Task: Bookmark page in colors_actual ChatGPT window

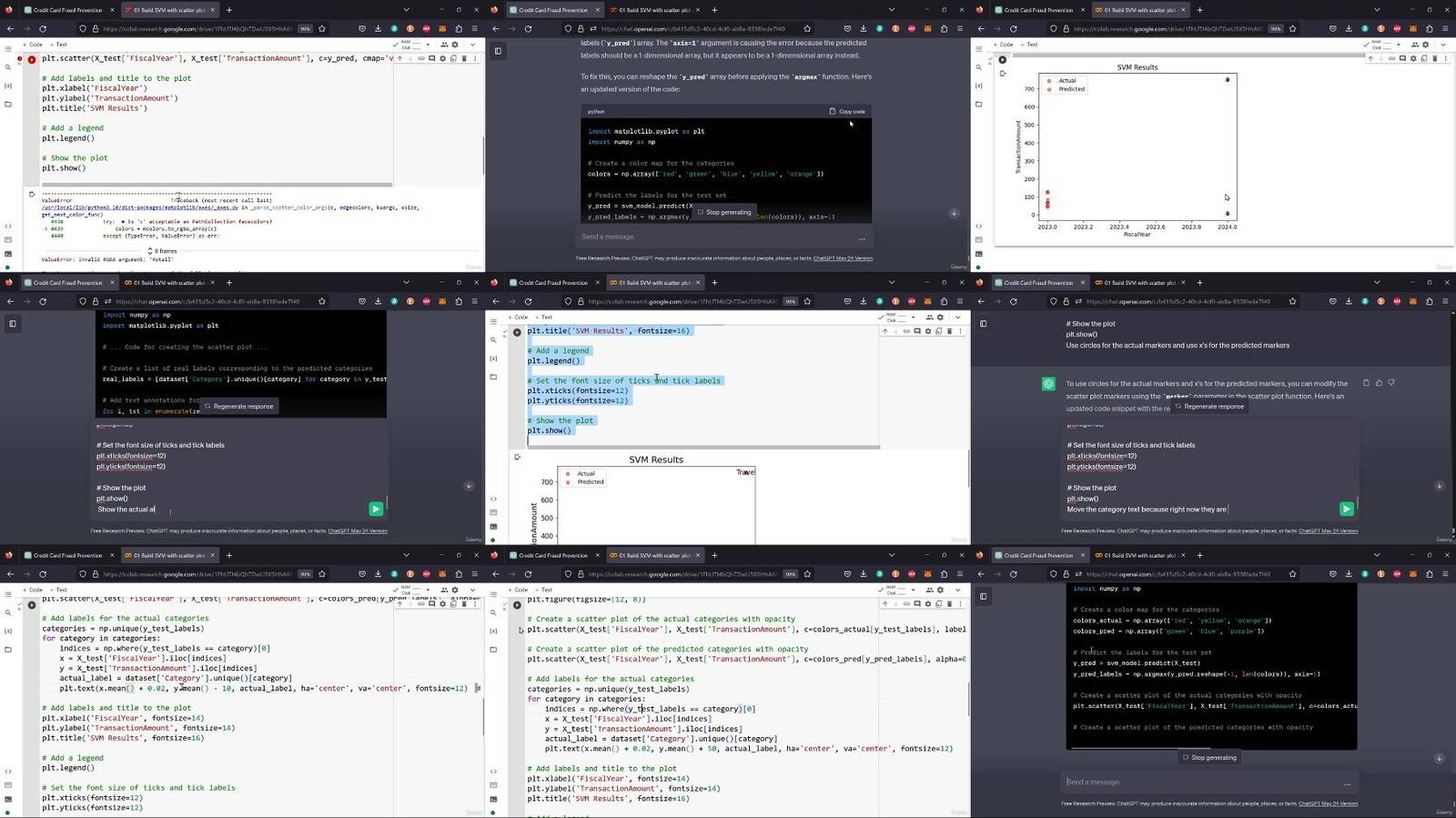Action: pos(1292,574)
